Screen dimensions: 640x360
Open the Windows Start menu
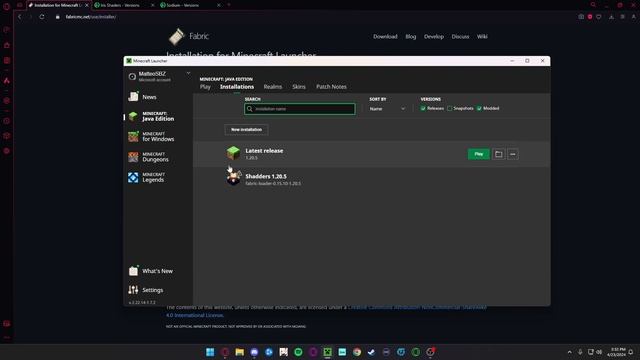[210, 352]
